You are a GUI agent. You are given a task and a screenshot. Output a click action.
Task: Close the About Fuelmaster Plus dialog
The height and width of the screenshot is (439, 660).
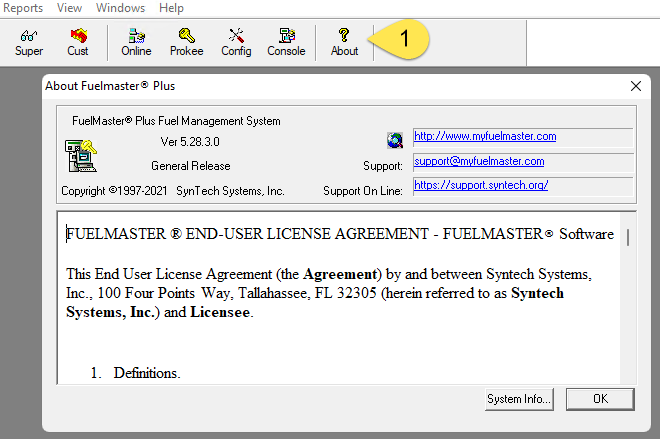click(x=636, y=86)
